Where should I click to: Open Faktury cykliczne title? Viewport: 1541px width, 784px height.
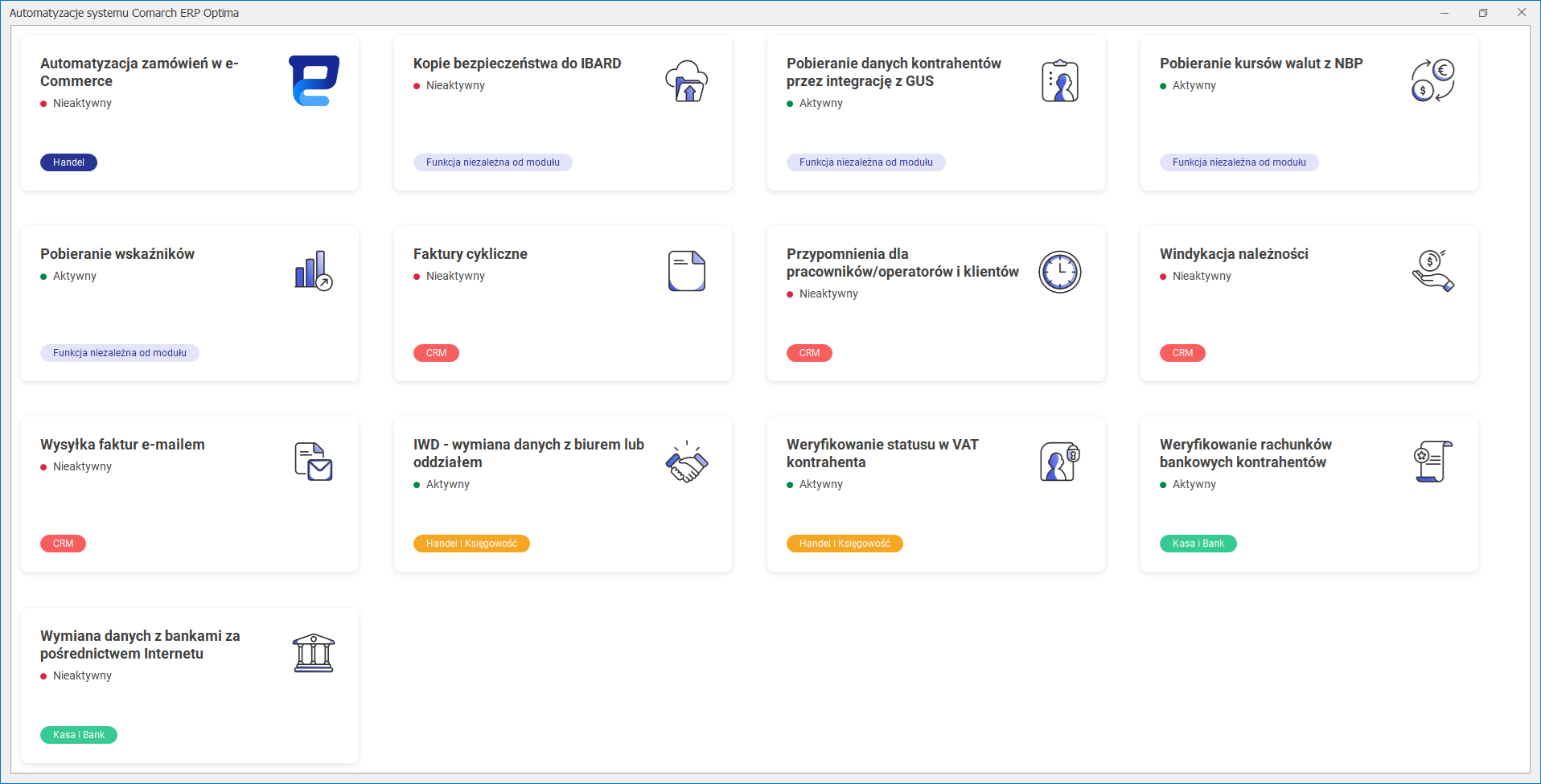[471, 254]
